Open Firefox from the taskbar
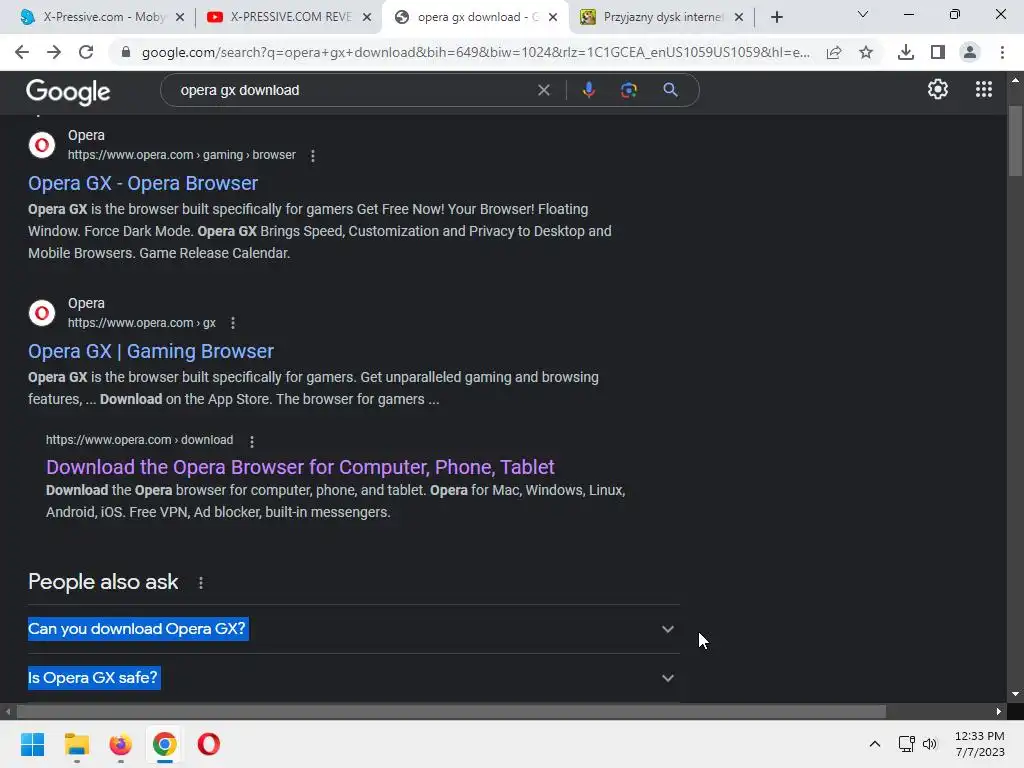Screen dimensions: 1024x768 [x=120, y=744]
